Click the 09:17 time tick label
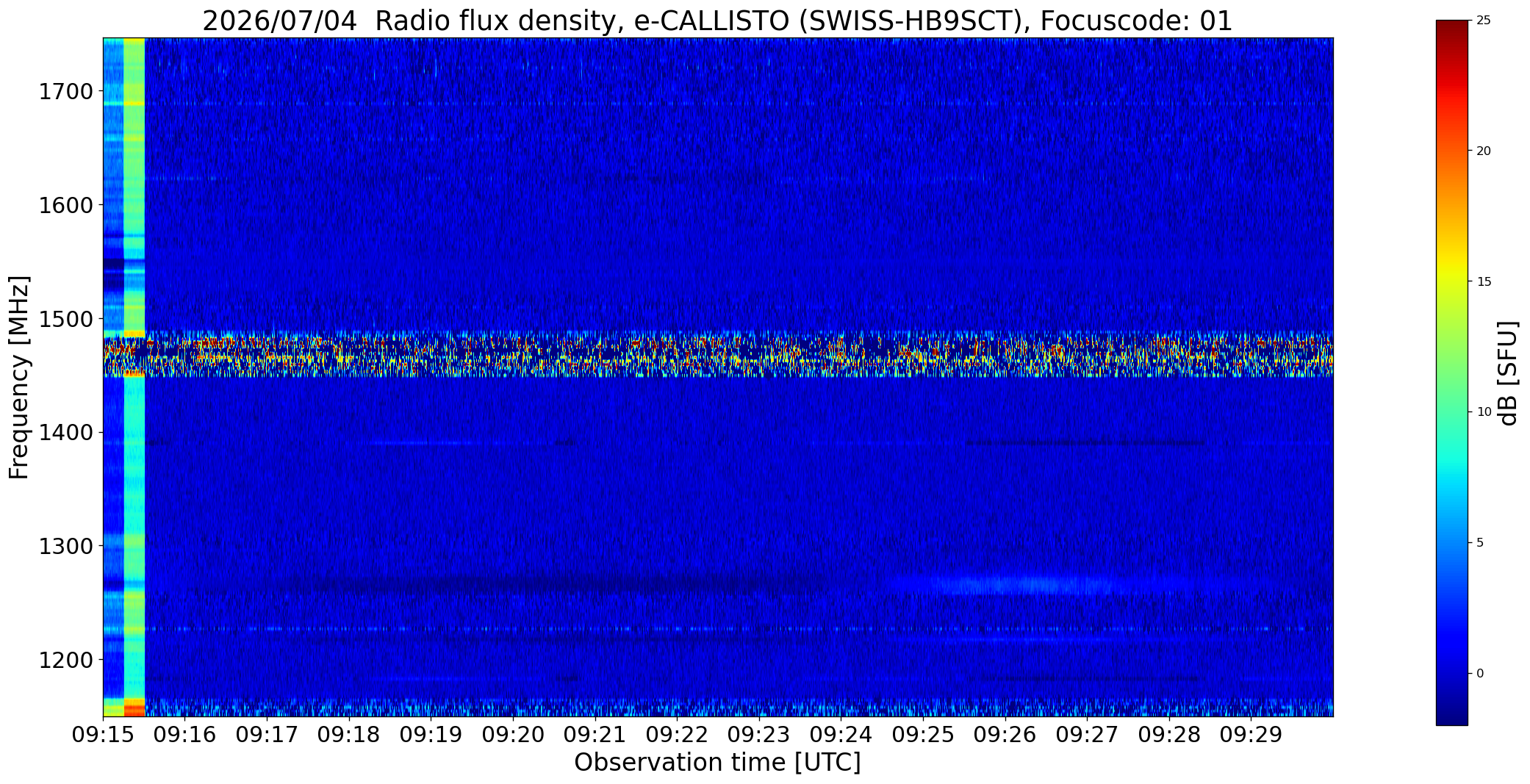 pos(267,735)
